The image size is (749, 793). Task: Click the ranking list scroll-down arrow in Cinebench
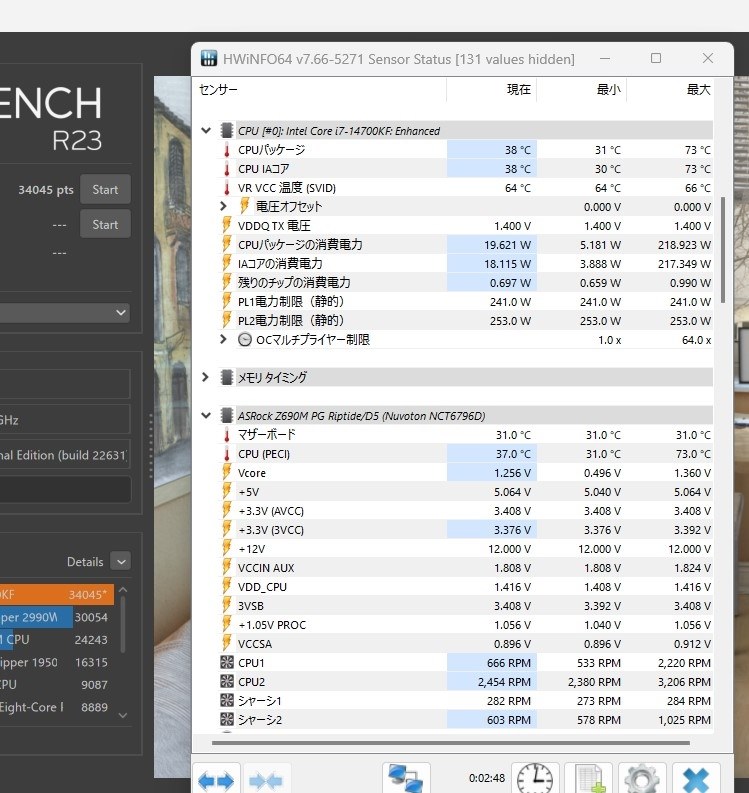pyautogui.click(x=122, y=715)
